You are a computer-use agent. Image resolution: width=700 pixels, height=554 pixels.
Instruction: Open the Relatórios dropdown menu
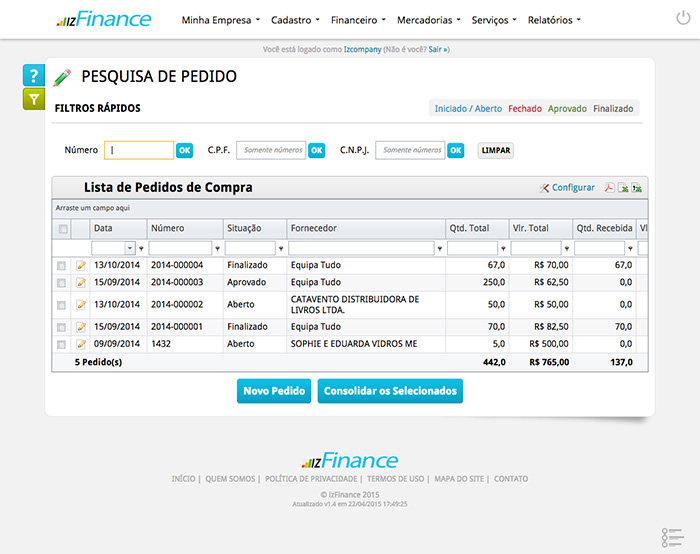click(x=553, y=20)
